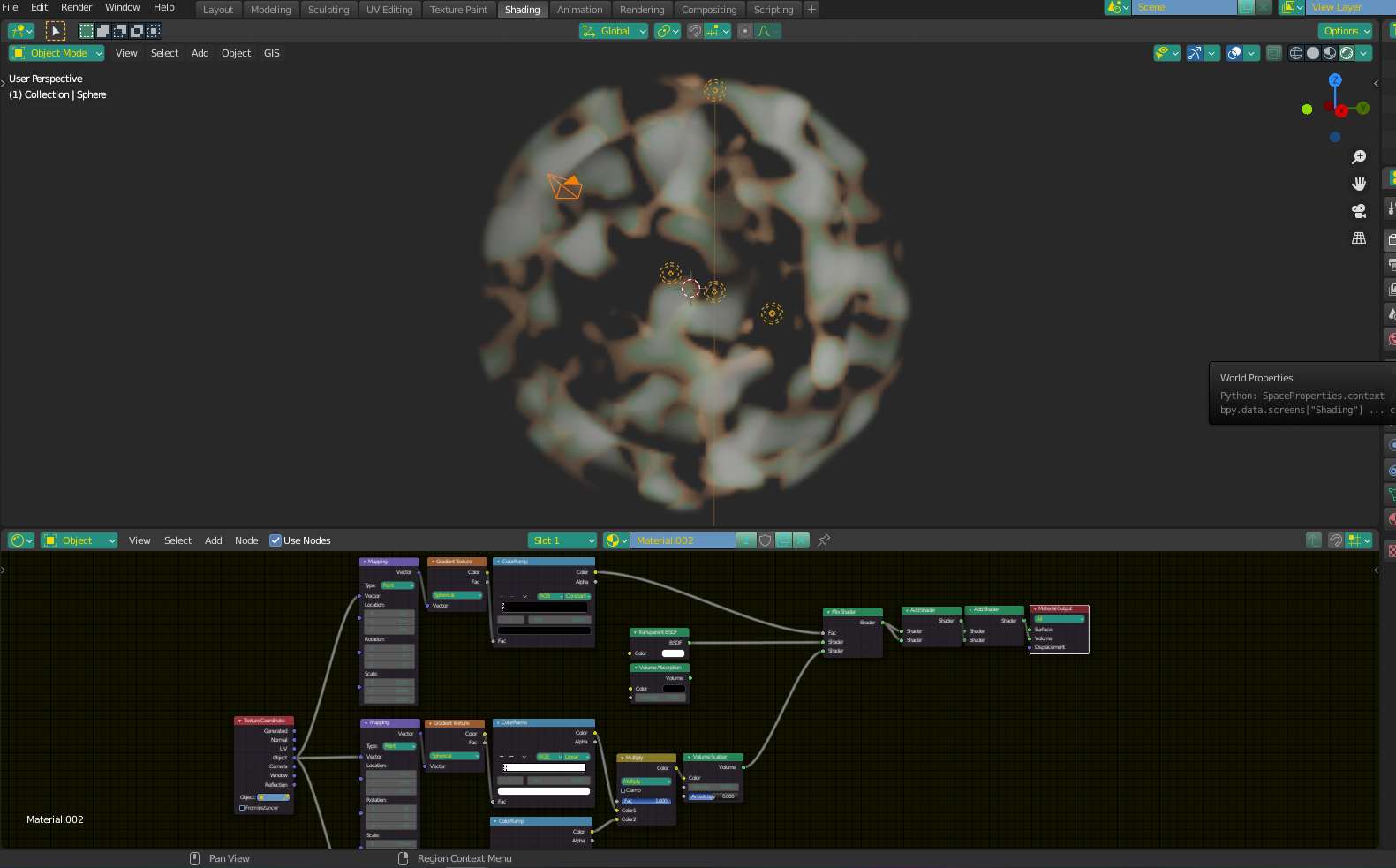
Task: Pin the node editor material with pin icon
Action: (x=824, y=540)
